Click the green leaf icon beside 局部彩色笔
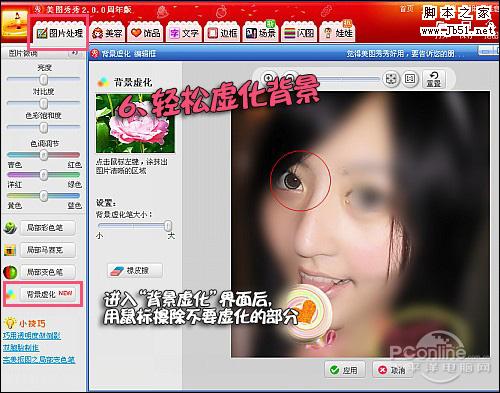Screen dimensions: 500x393 pyautogui.click(x=10, y=228)
